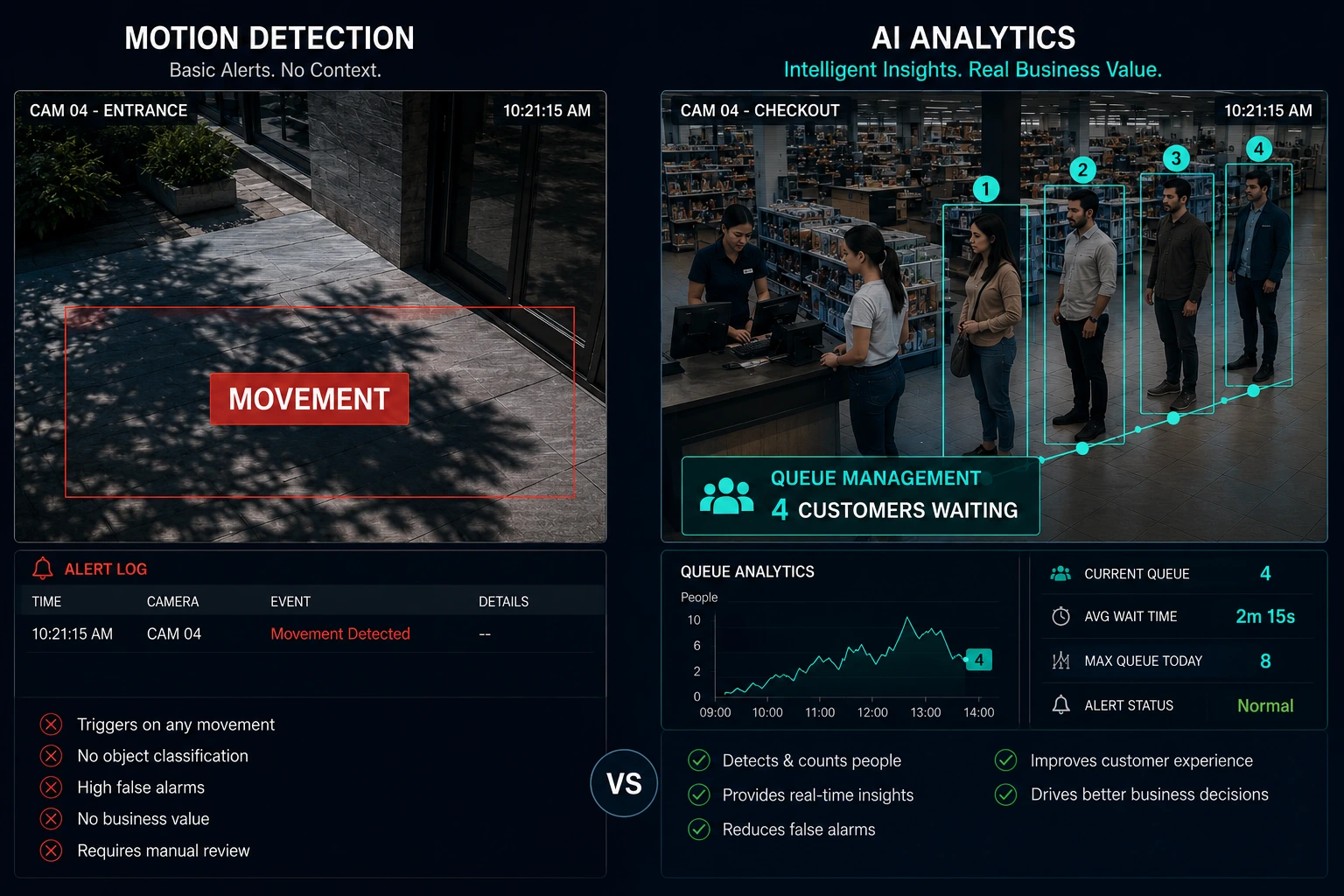Image resolution: width=1344 pixels, height=896 pixels.
Task: Click red X beside No object classification
Action: [52, 756]
